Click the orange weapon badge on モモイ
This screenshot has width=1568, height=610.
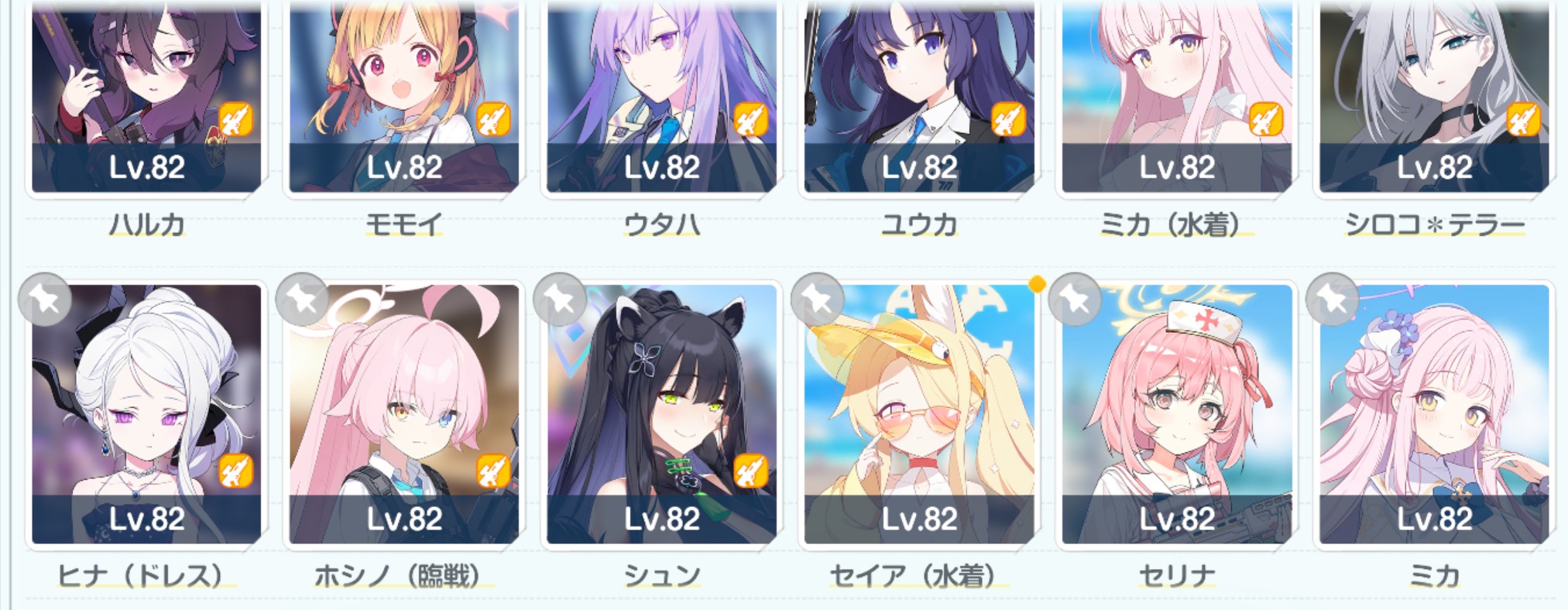click(x=492, y=119)
